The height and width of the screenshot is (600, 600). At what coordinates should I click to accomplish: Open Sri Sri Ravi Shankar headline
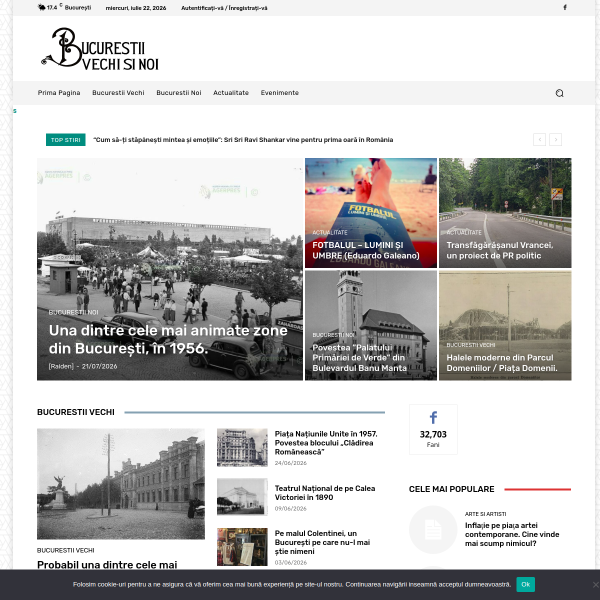[243, 140]
